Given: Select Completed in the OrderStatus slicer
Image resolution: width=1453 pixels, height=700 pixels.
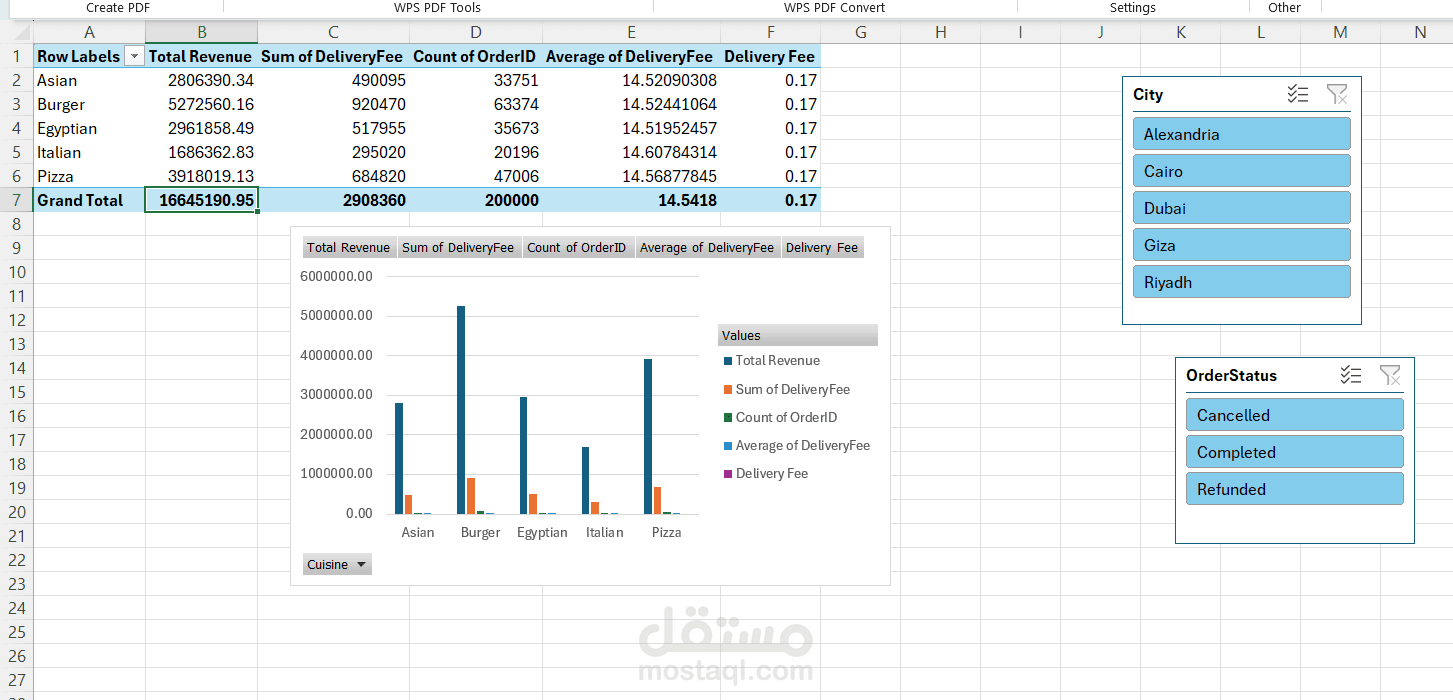Looking at the screenshot, I should [1294, 452].
